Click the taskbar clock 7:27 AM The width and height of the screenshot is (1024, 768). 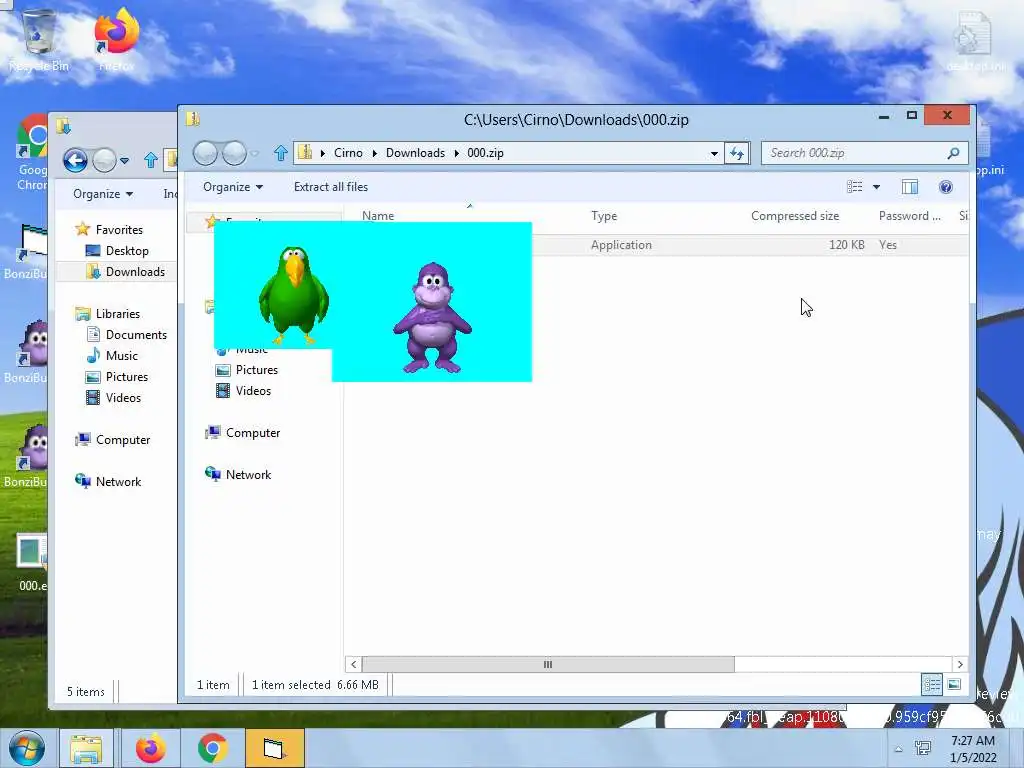973,741
